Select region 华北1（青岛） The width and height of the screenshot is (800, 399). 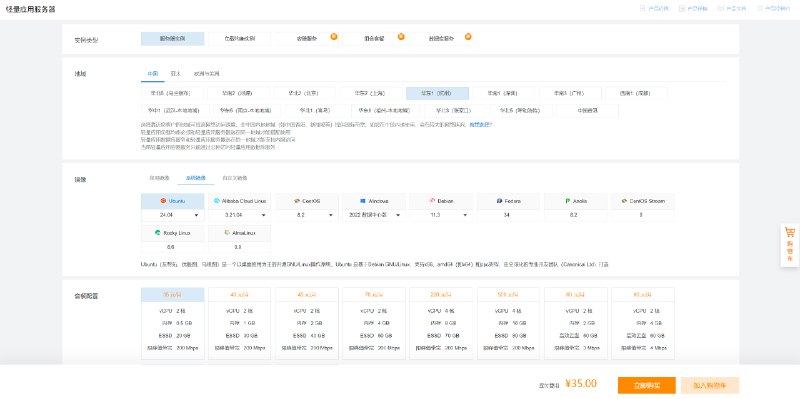[315, 110]
